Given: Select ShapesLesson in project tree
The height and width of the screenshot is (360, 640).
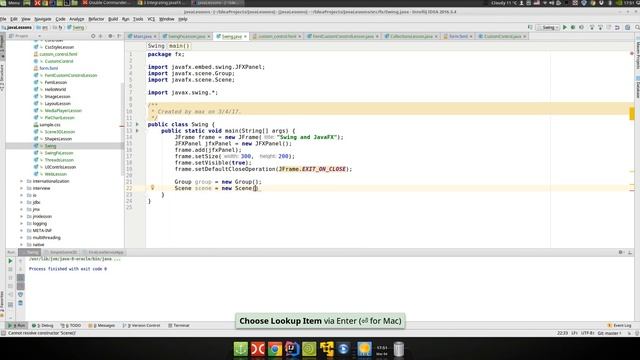Looking at the screenshot, I should (x=58, y=139).
